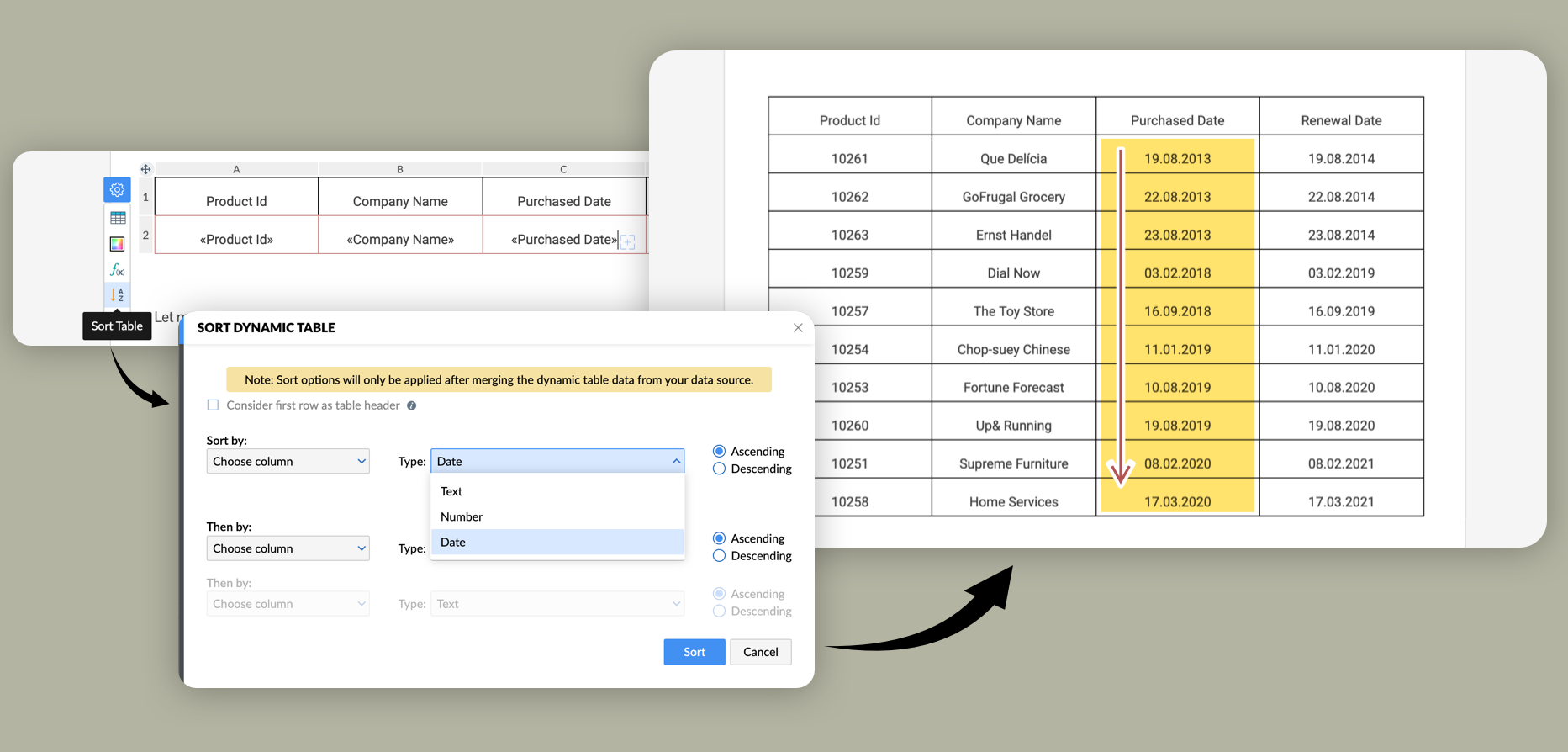Open the table color palette icon

coord(118,244)
